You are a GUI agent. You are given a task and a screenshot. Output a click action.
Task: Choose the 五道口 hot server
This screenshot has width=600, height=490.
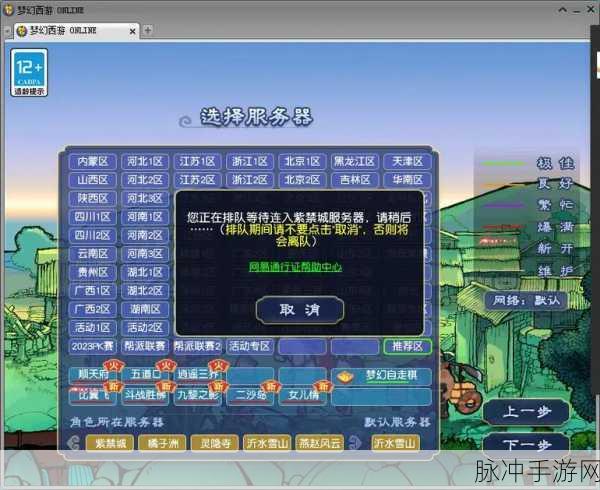[145, 374]
